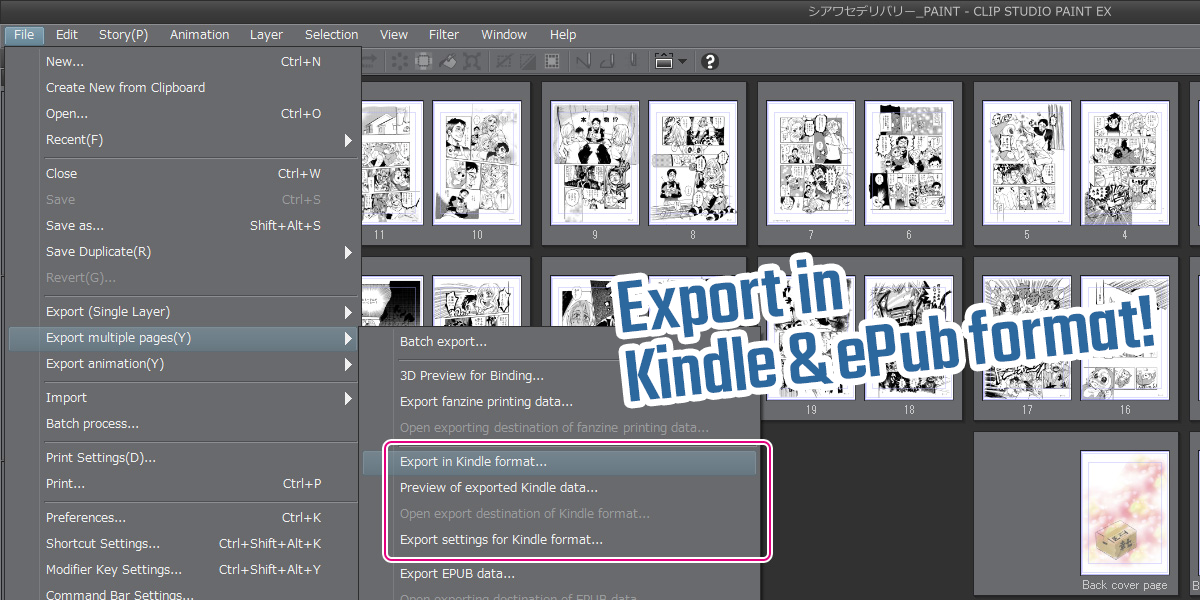Viewport: 1200px width, 600px height.
Task: Click the Clear Outside Selection icon
Action: [423, 61]
